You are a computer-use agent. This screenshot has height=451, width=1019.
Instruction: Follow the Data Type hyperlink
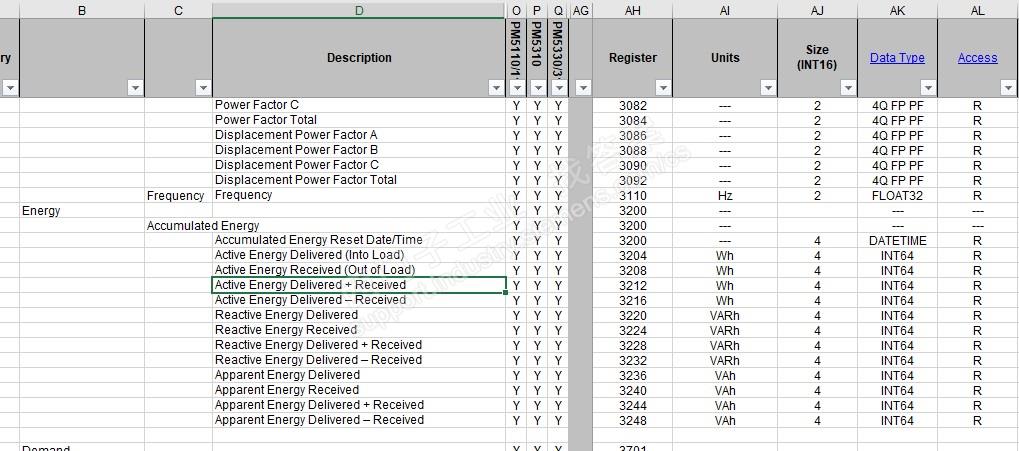pos(897,58)
